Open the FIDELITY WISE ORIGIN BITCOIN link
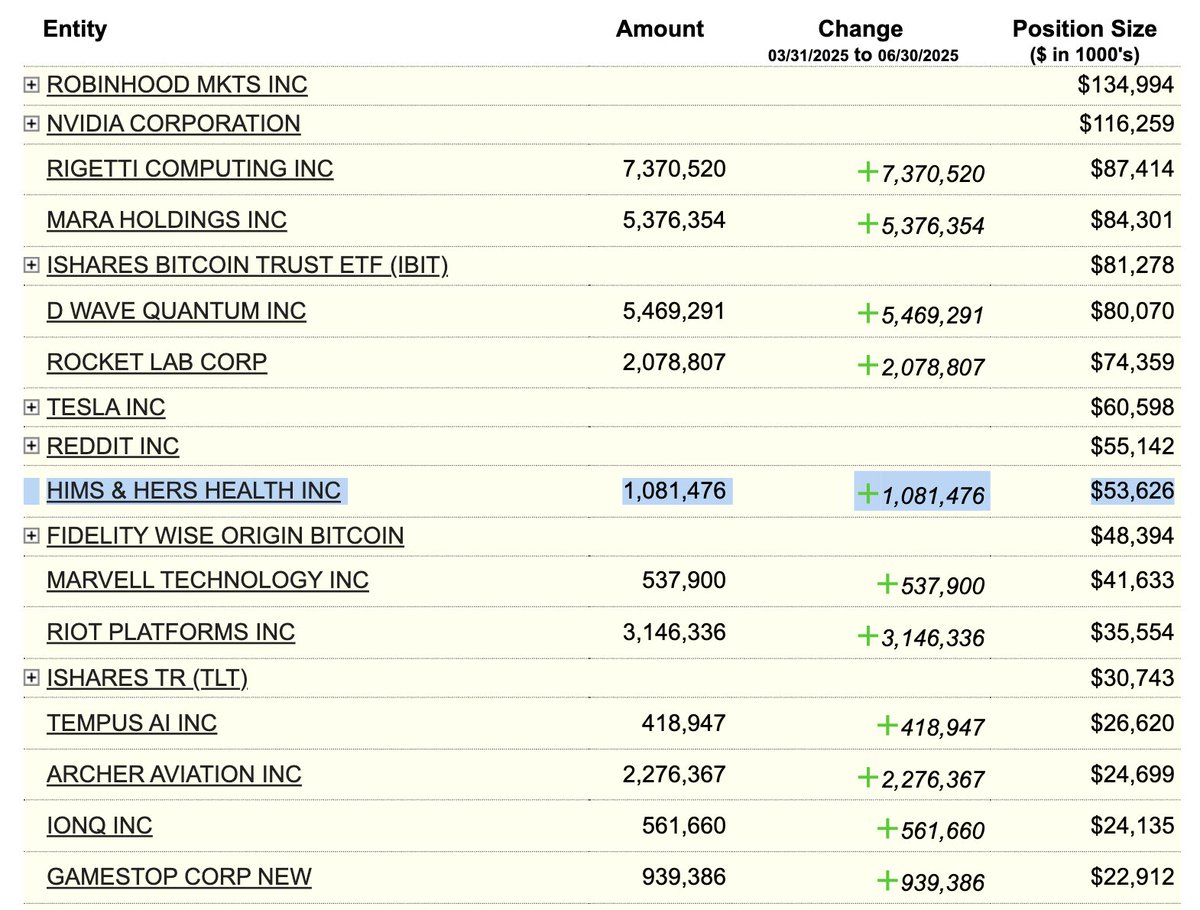 pyautogui.click(x=225, y=536)
